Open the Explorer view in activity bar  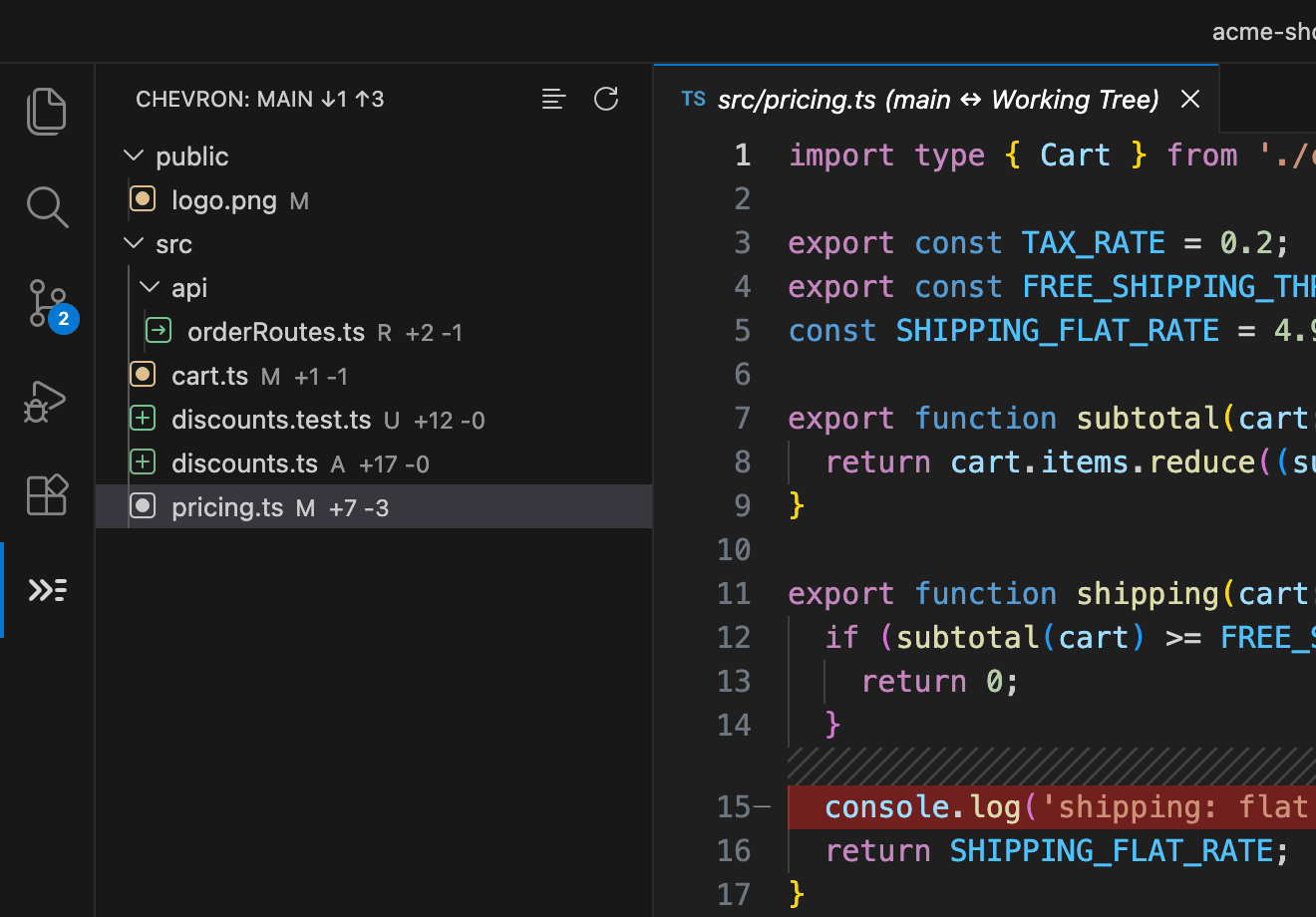(x=47, y=111)
